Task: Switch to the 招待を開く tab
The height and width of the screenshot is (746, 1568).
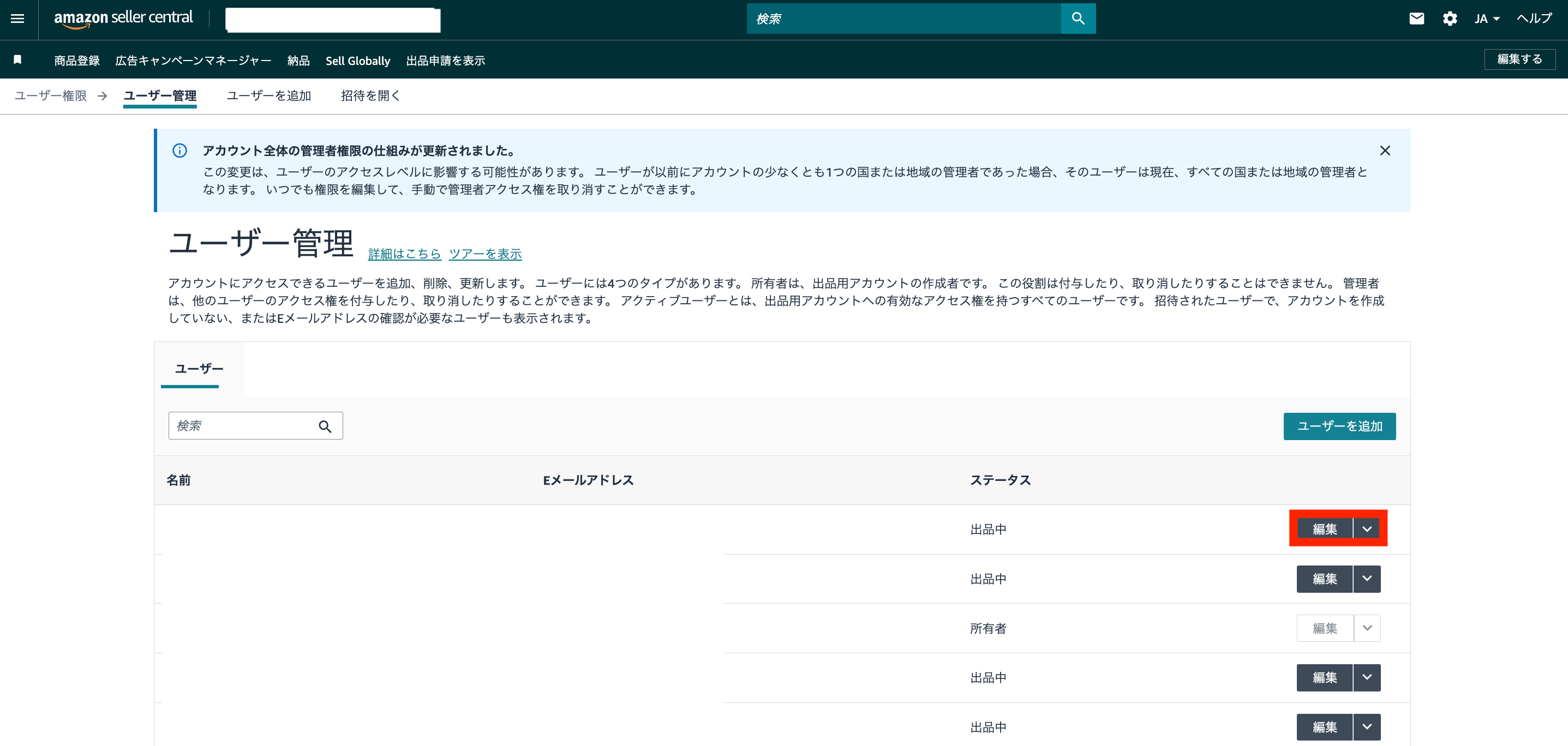Action: 370,95
